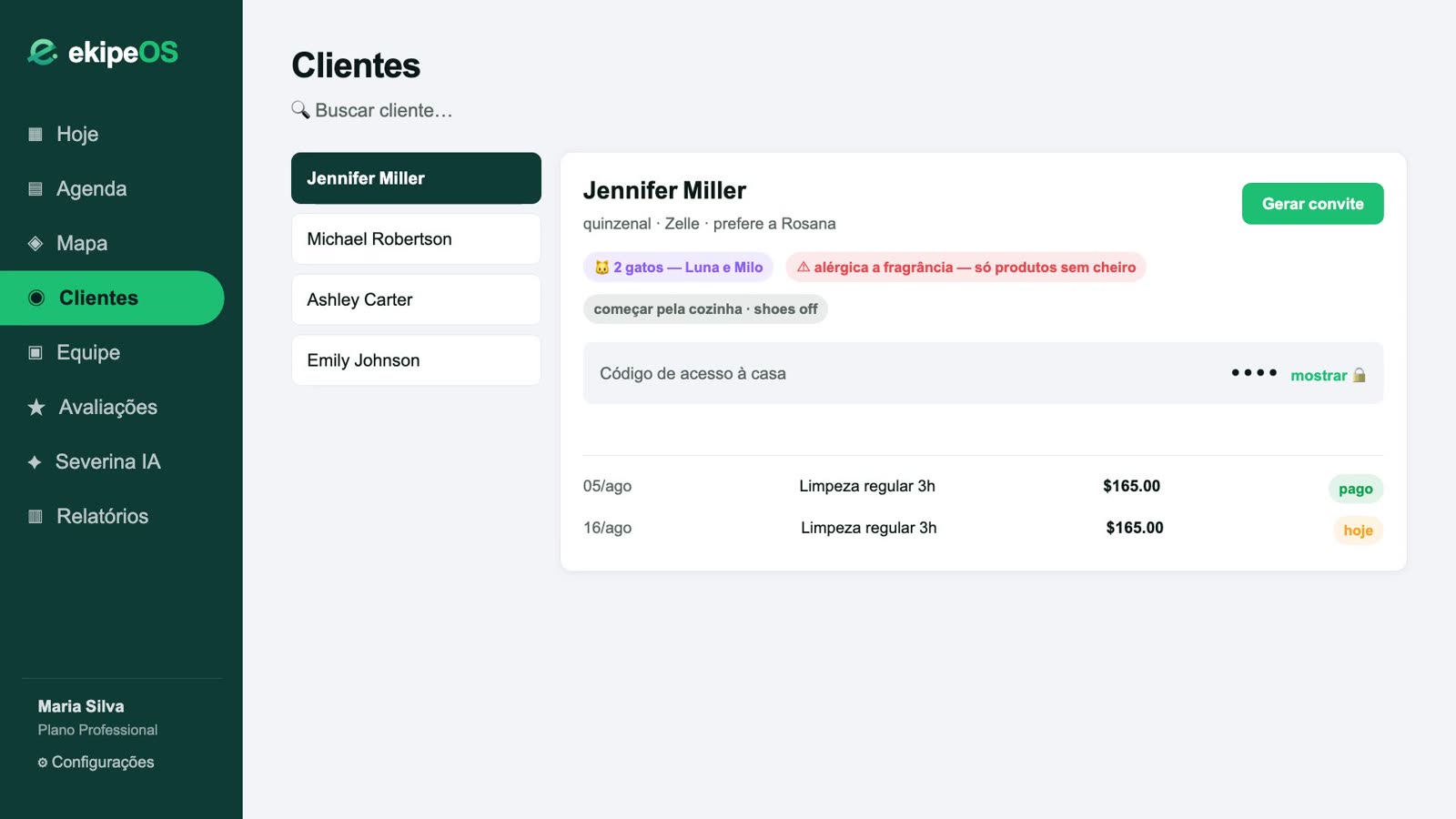Click the começar pela cozinha tag
Image resolution: width=1456 pixels, height=819 pixels.
pos(705,309)
